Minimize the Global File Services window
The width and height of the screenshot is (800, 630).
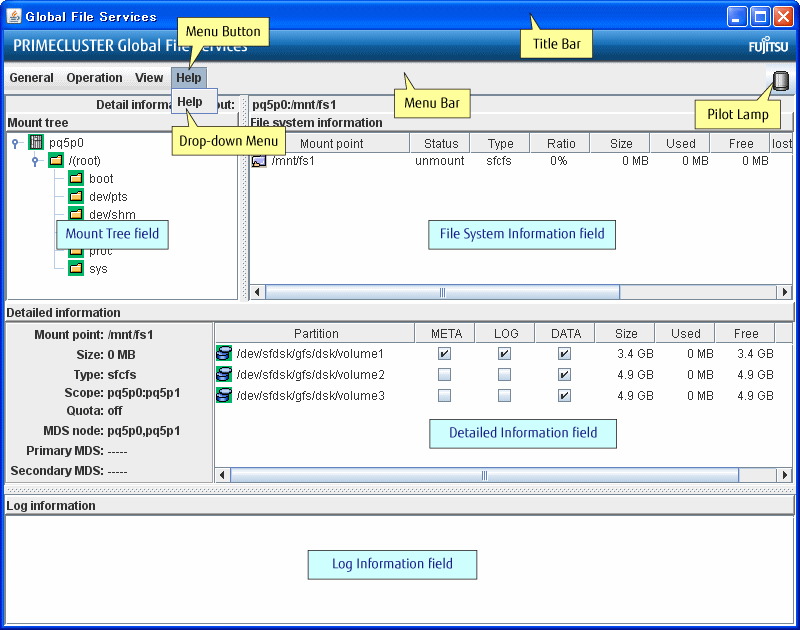tap(737, 17)
